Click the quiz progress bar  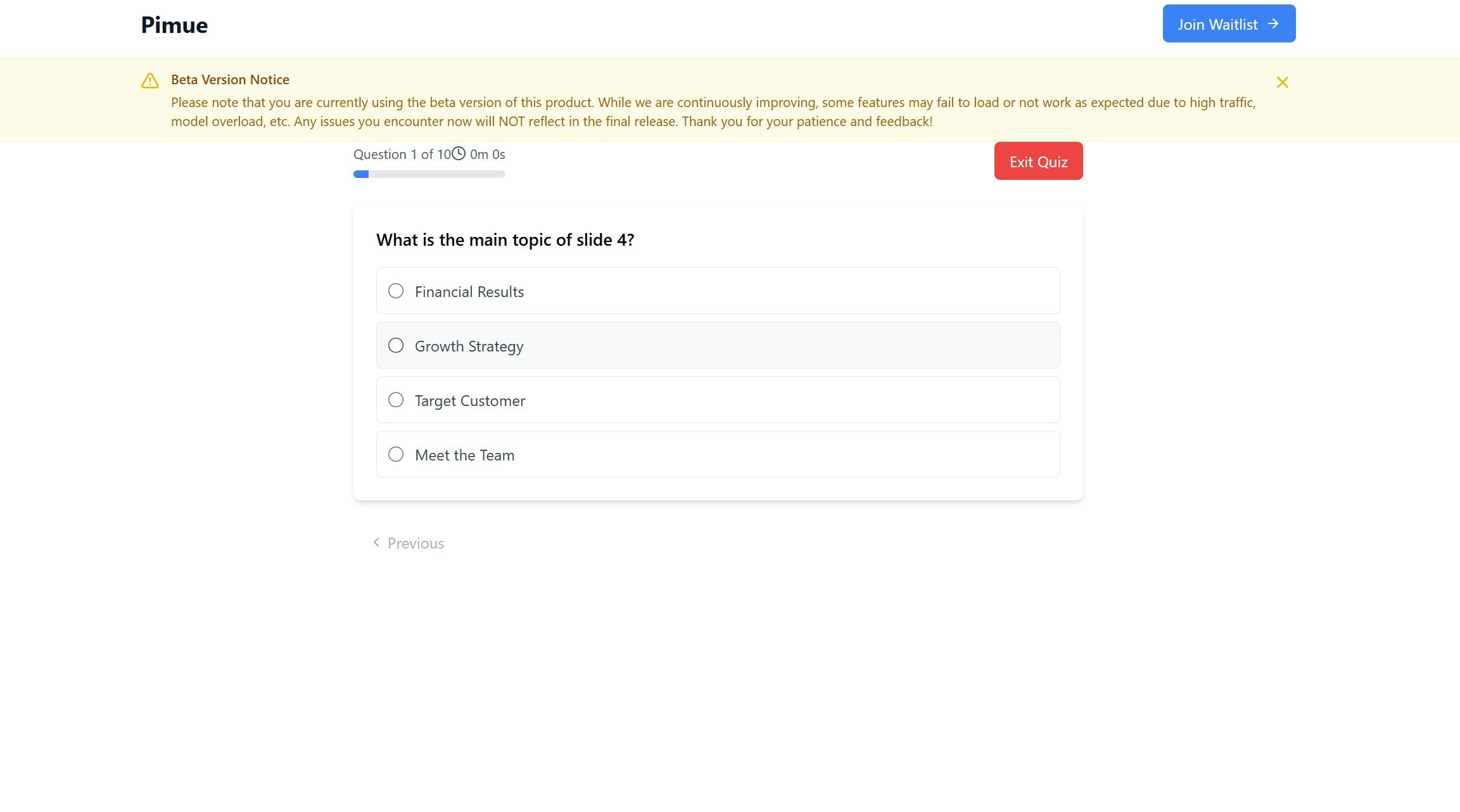coord(429,174)
